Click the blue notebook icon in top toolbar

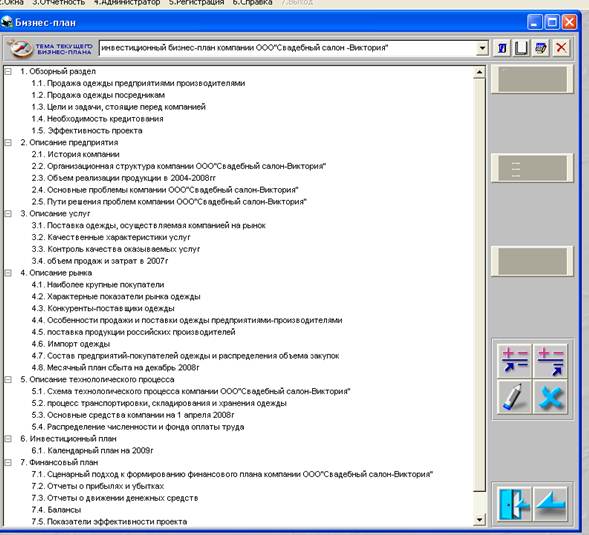(x=541, y=48)
